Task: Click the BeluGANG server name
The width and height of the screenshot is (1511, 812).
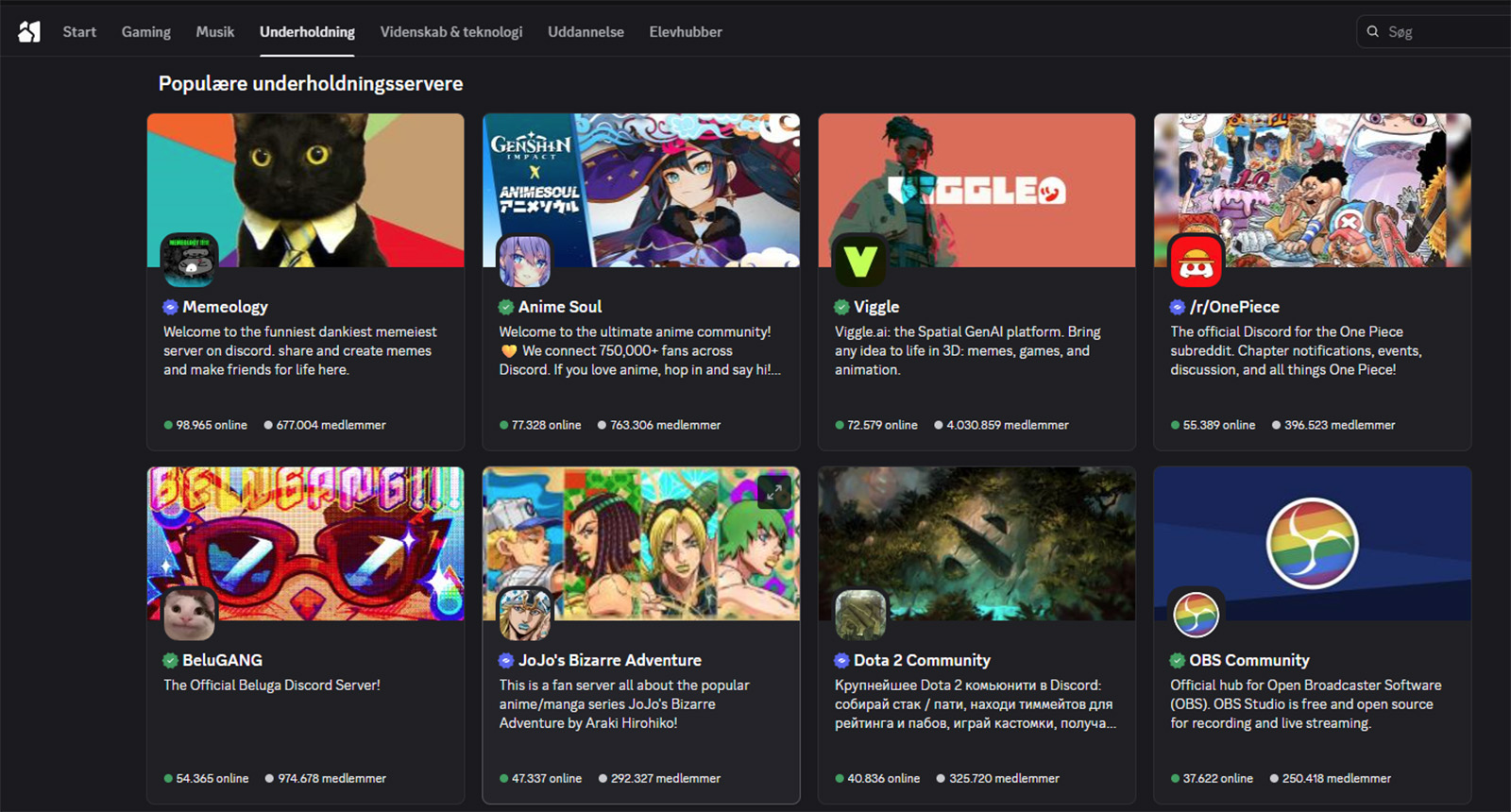Action: 223,660
